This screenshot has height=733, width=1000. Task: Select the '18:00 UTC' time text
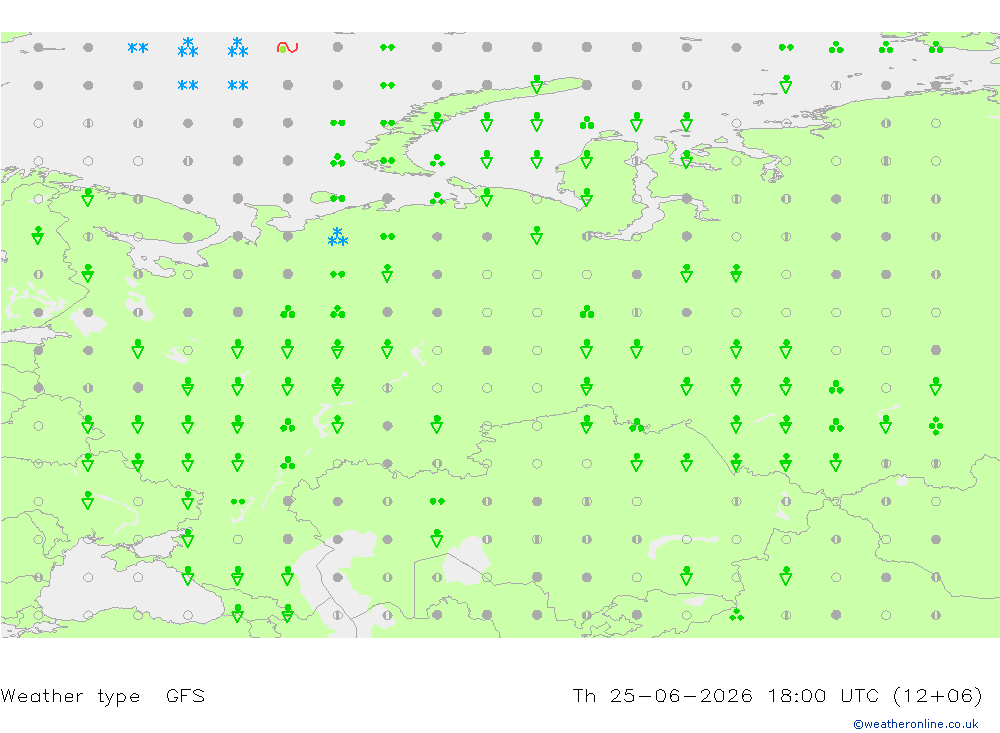click(x=823, y=695)
